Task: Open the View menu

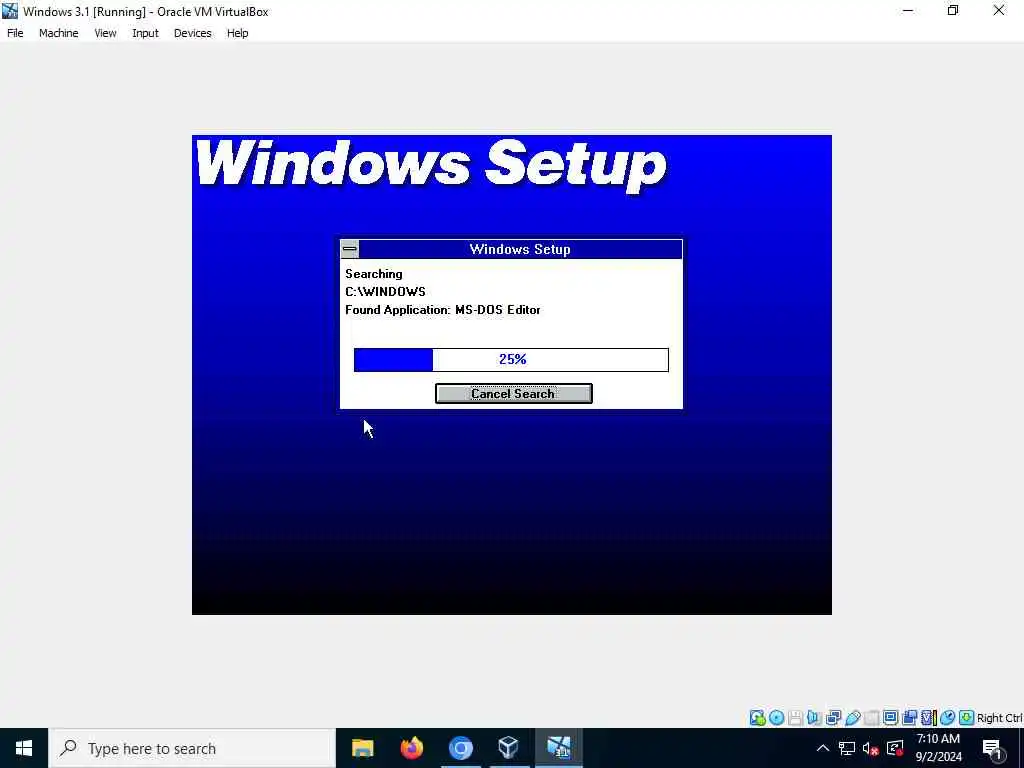Action: [x=104, y=33]
